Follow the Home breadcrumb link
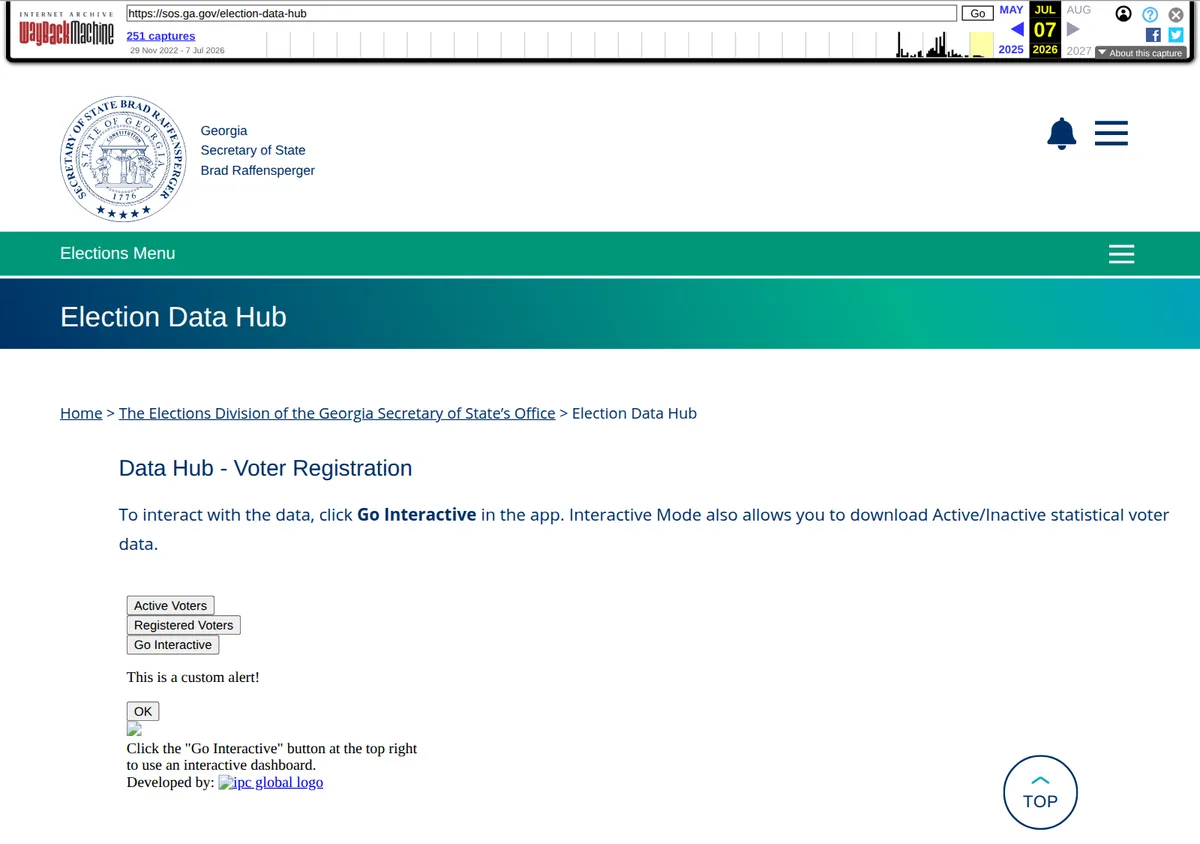 [x=81, y=413]
